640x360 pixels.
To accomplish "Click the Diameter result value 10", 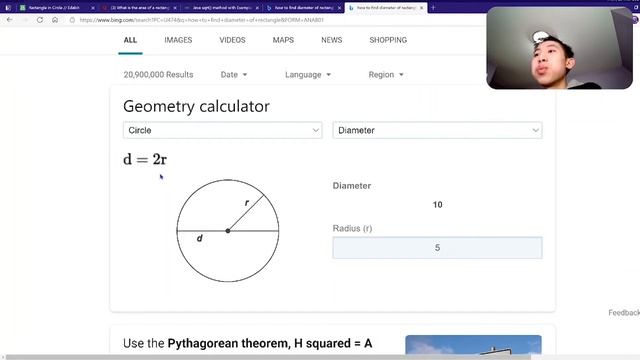I will (437, 204).
